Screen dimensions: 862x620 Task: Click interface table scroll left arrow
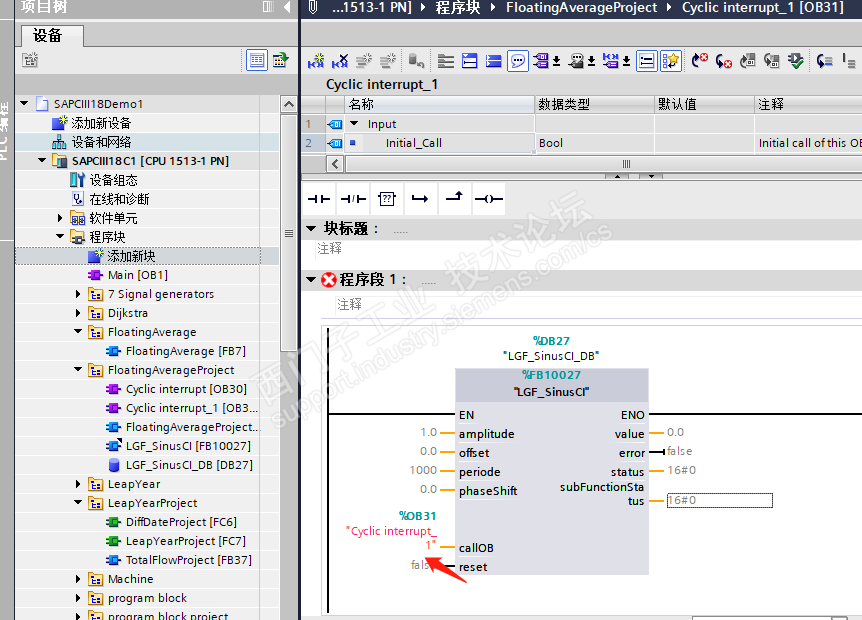pyautogui.click(x=335, y=164)
